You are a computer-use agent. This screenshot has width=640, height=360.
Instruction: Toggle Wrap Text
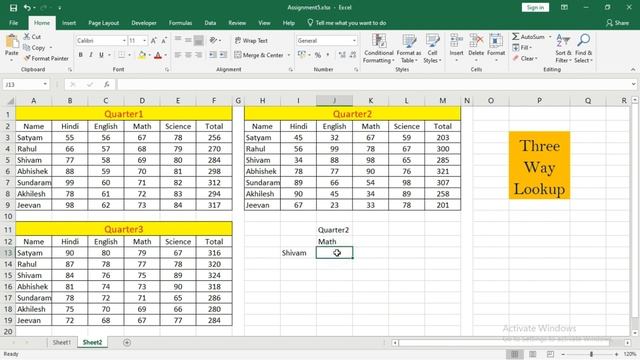point(251,41)
